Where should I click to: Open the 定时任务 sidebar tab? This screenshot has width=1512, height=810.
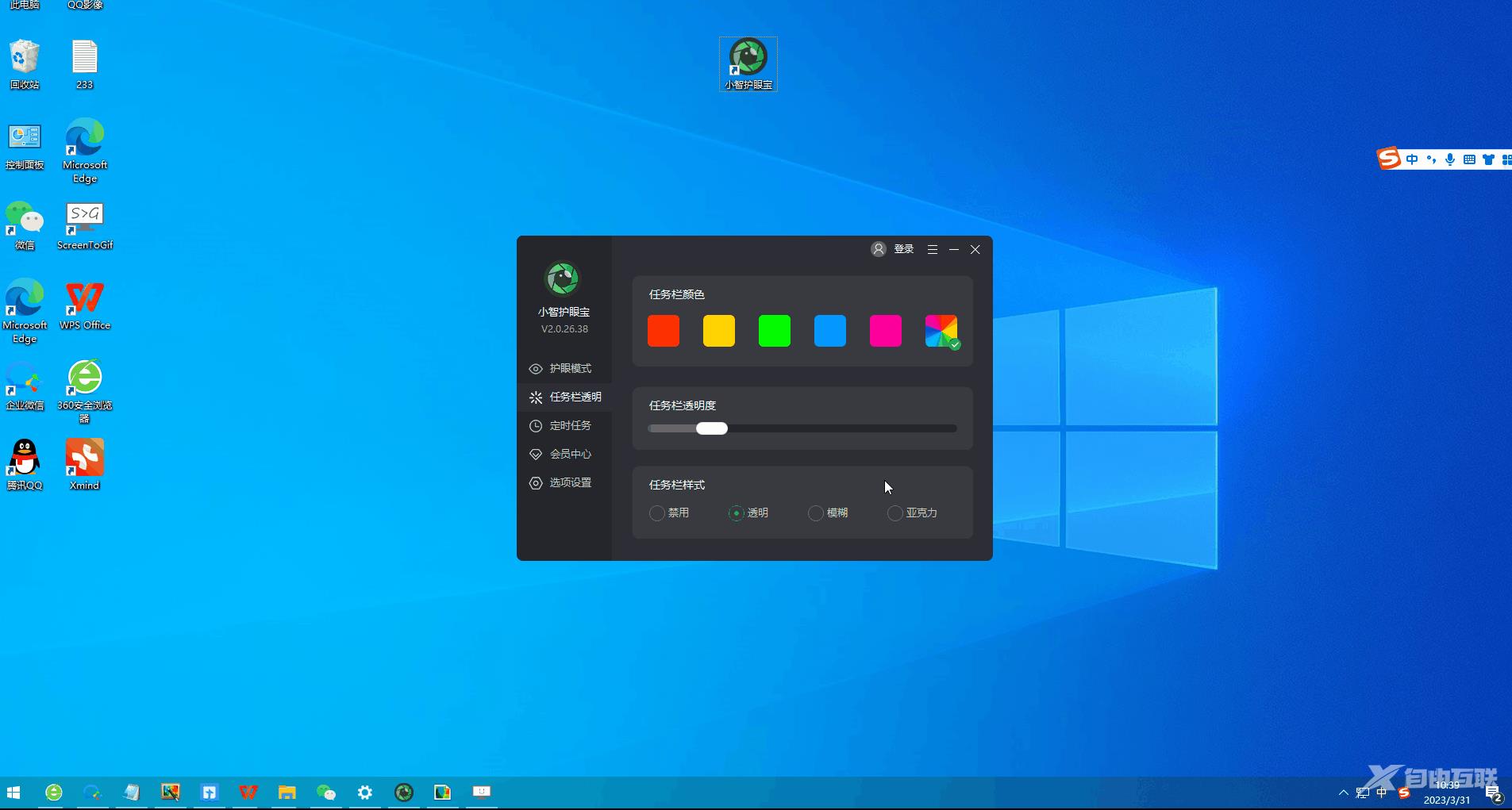[x=564, y=426]
